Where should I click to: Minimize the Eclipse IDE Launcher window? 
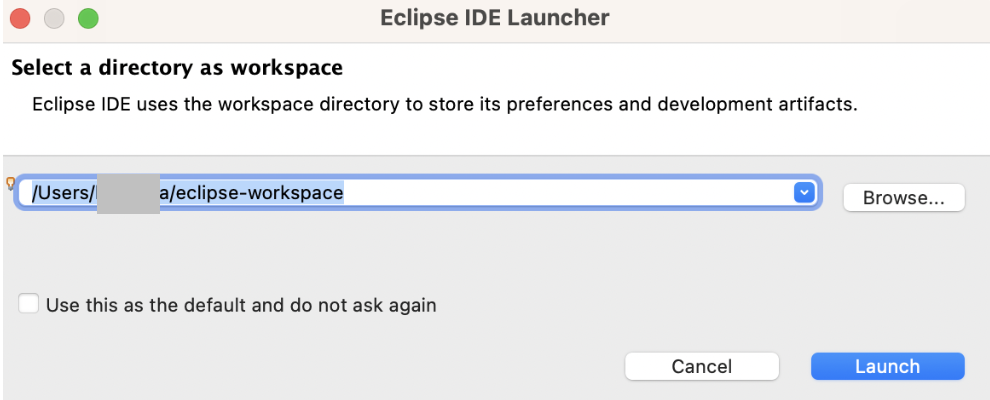[x=54, y=19]
